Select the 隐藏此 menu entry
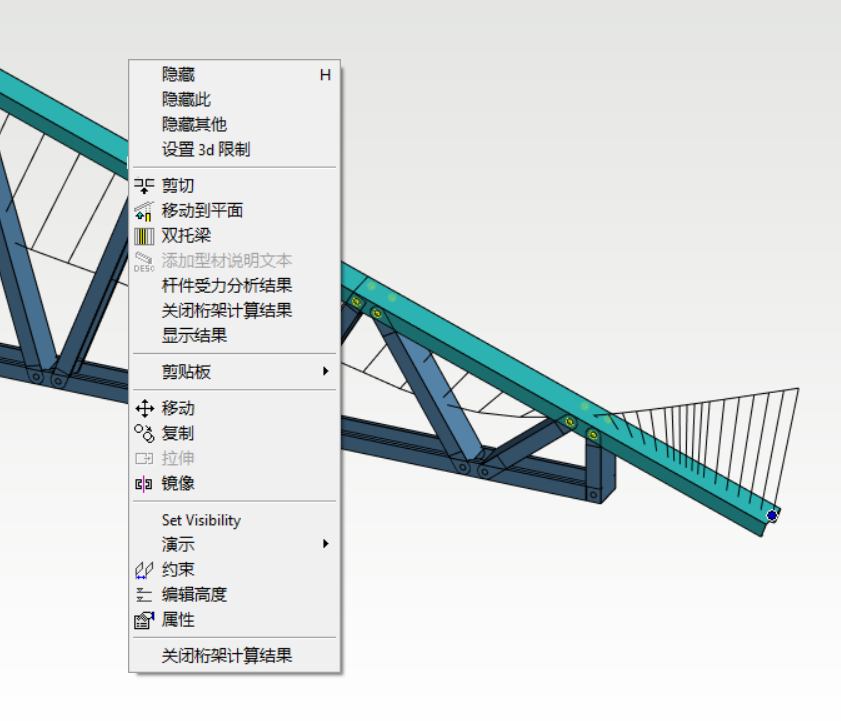 pos(234,99)
